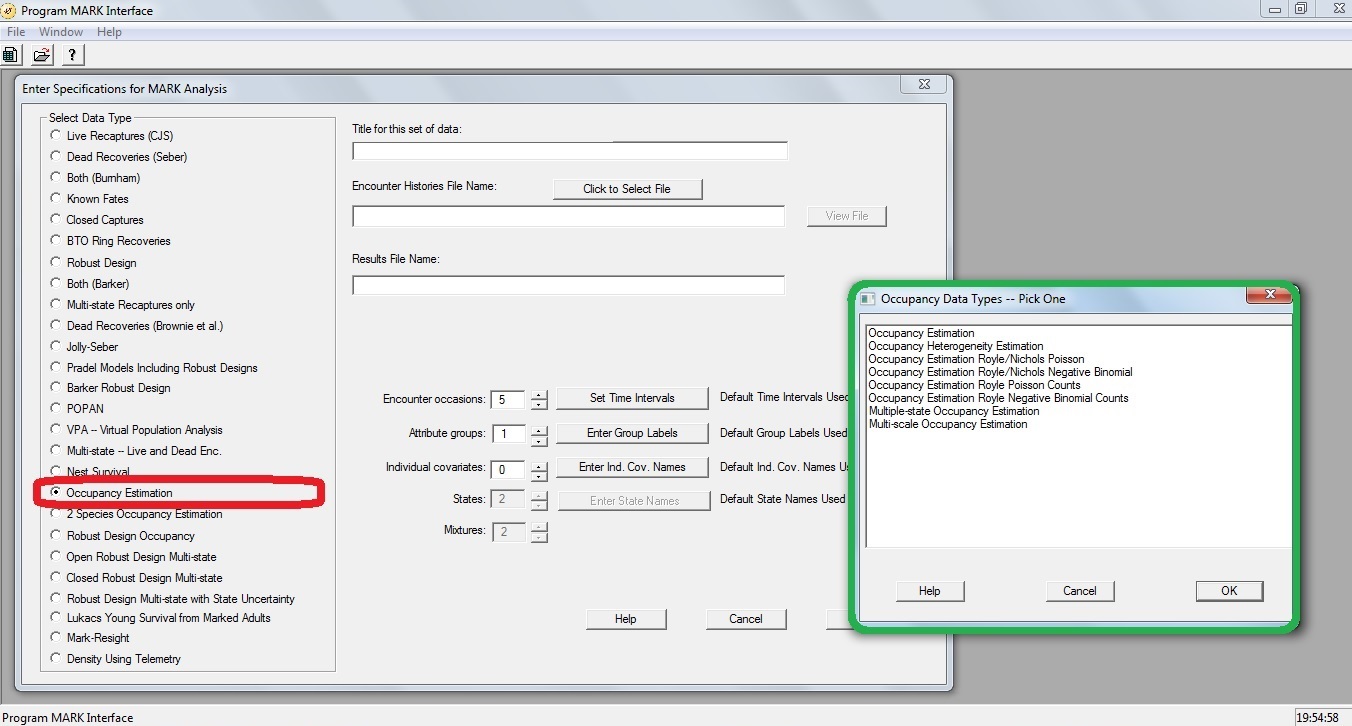The image size is (1352, 726).
Task: Click the Attribute groups number box
Action: click(x=507, y=435)
